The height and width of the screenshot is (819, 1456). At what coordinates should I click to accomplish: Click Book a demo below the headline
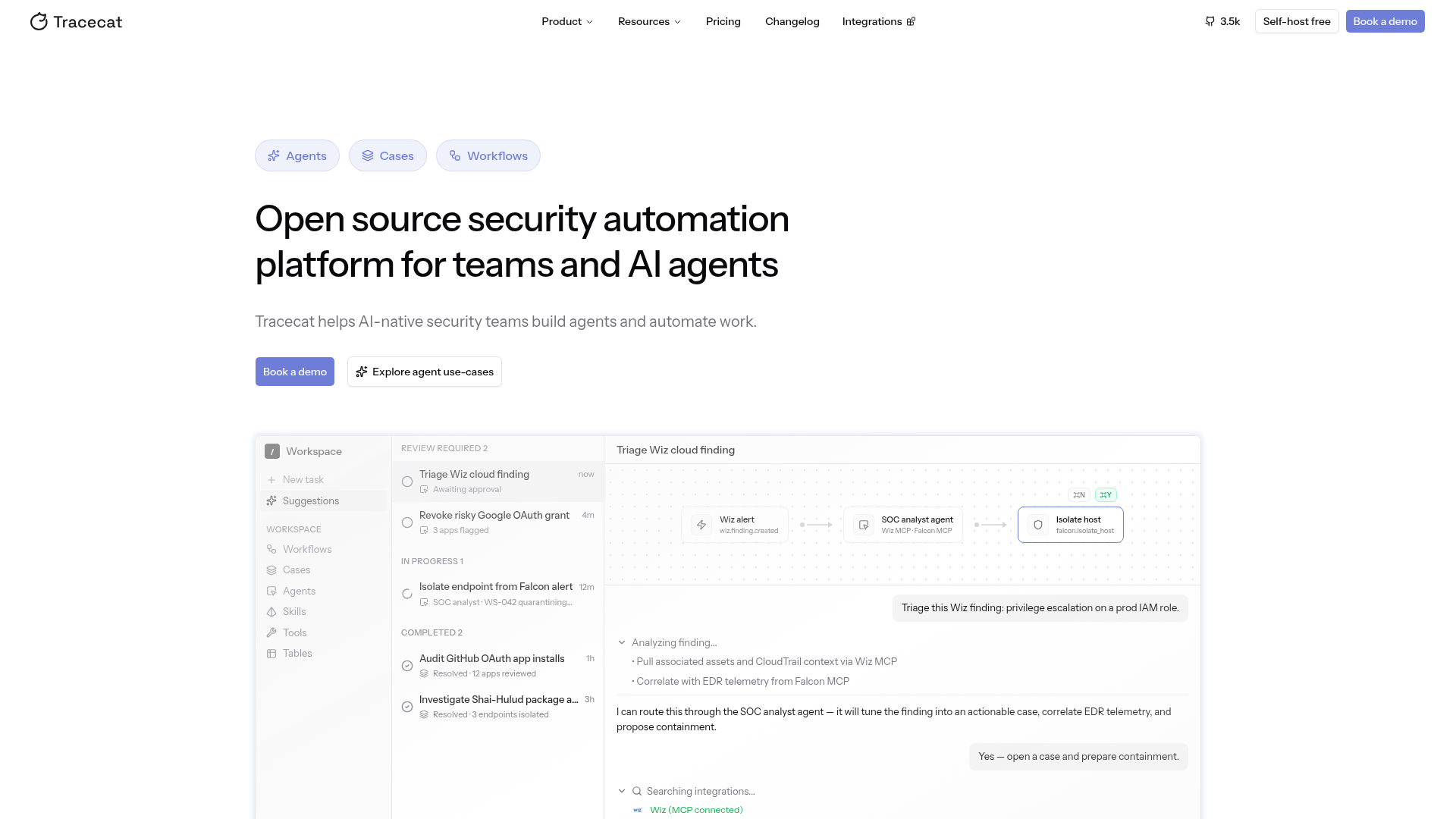tap(295, 372)
